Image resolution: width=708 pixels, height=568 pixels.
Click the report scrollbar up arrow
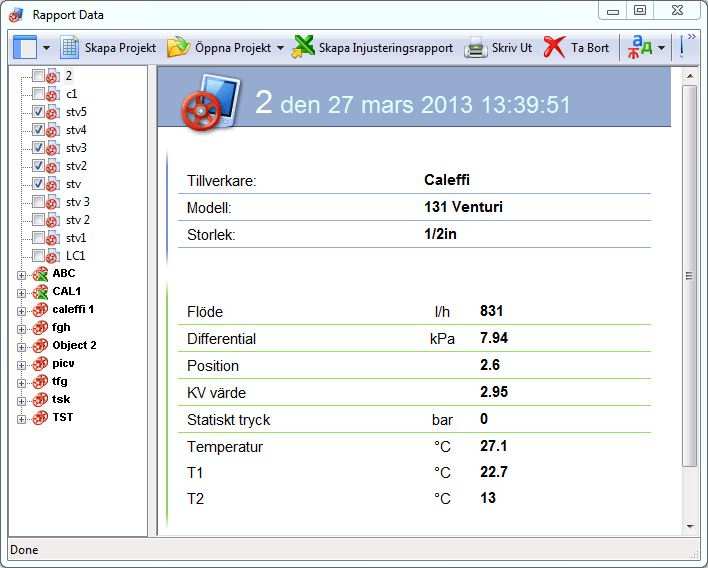pos(689,76)
